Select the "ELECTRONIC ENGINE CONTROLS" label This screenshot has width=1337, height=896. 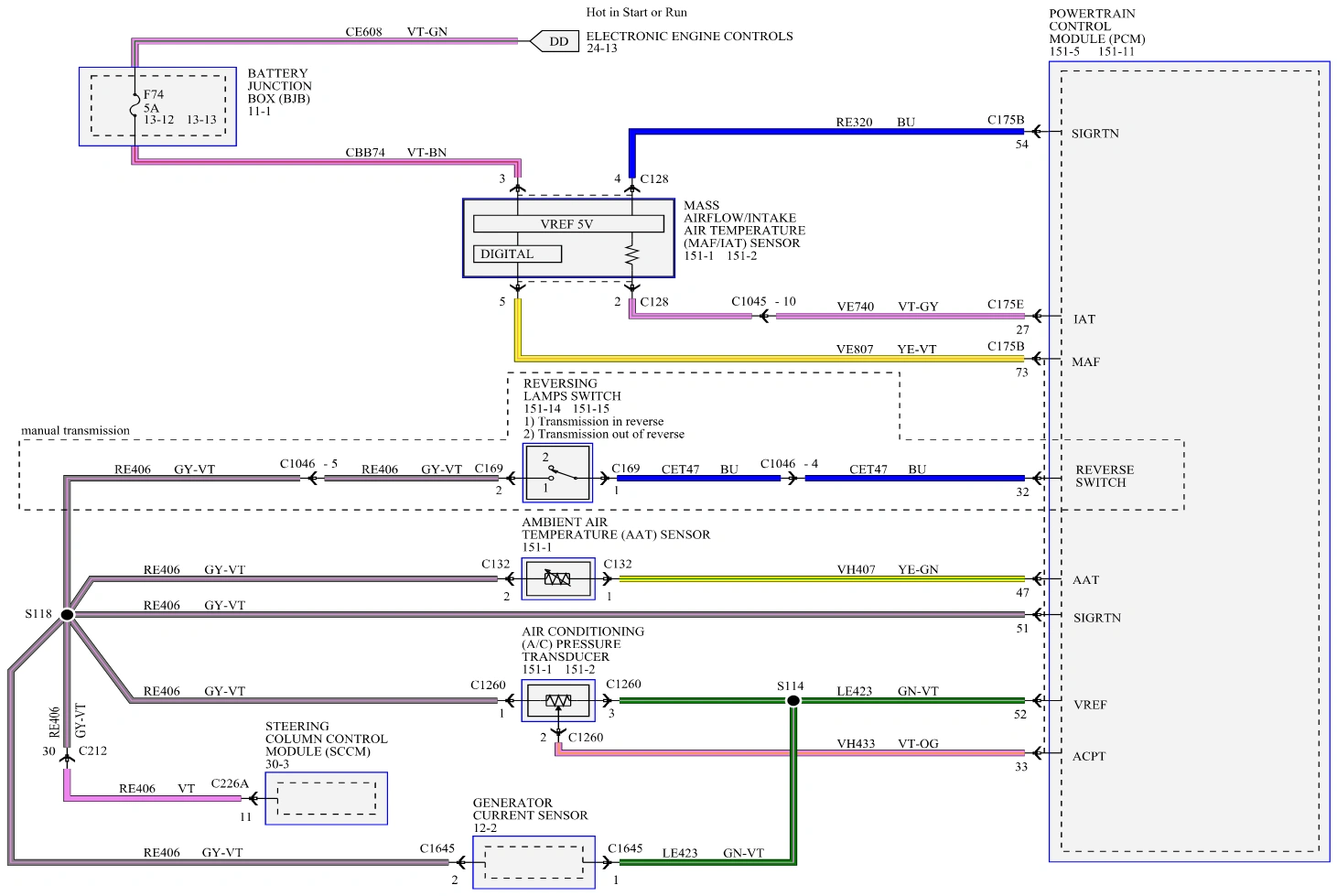[x=690, y=37]
